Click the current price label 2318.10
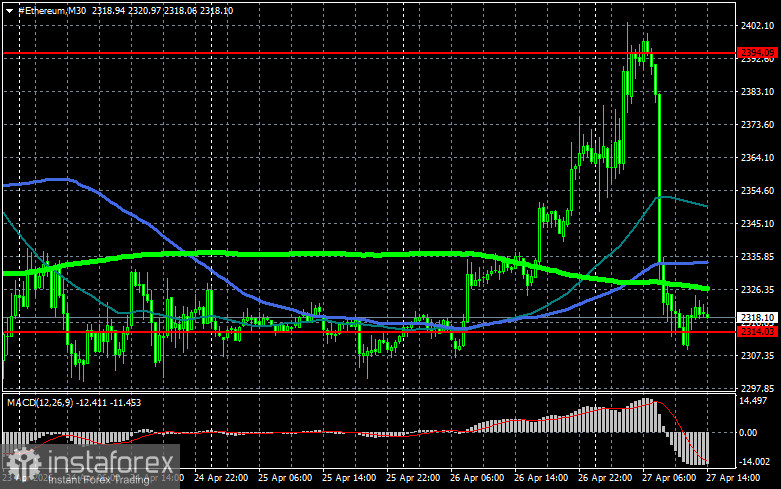The image size is (781, 489). (758, 317)
